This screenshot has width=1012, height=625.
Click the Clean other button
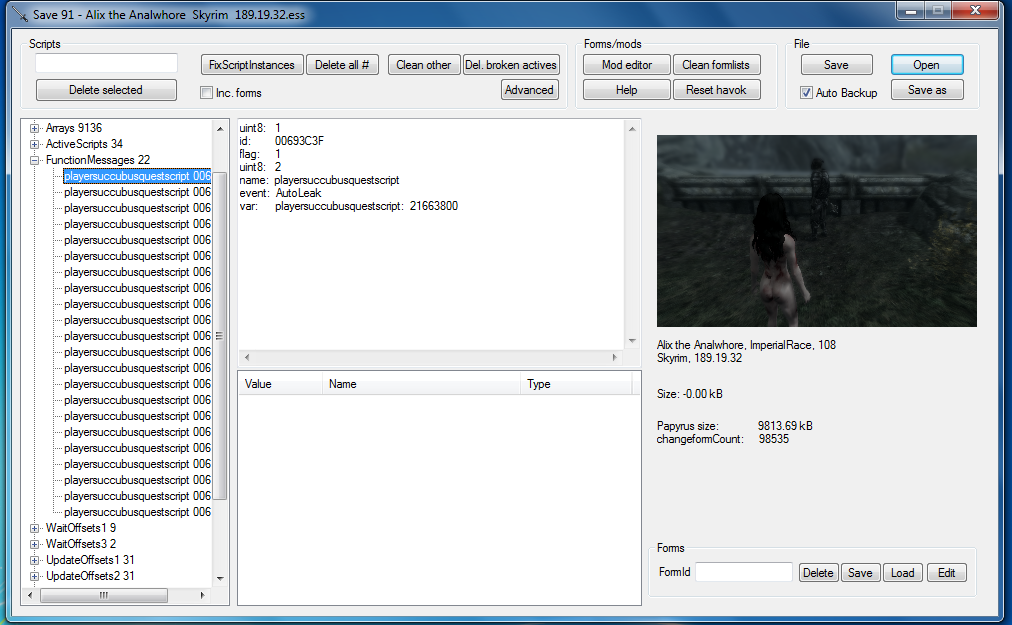pos(423,65)
